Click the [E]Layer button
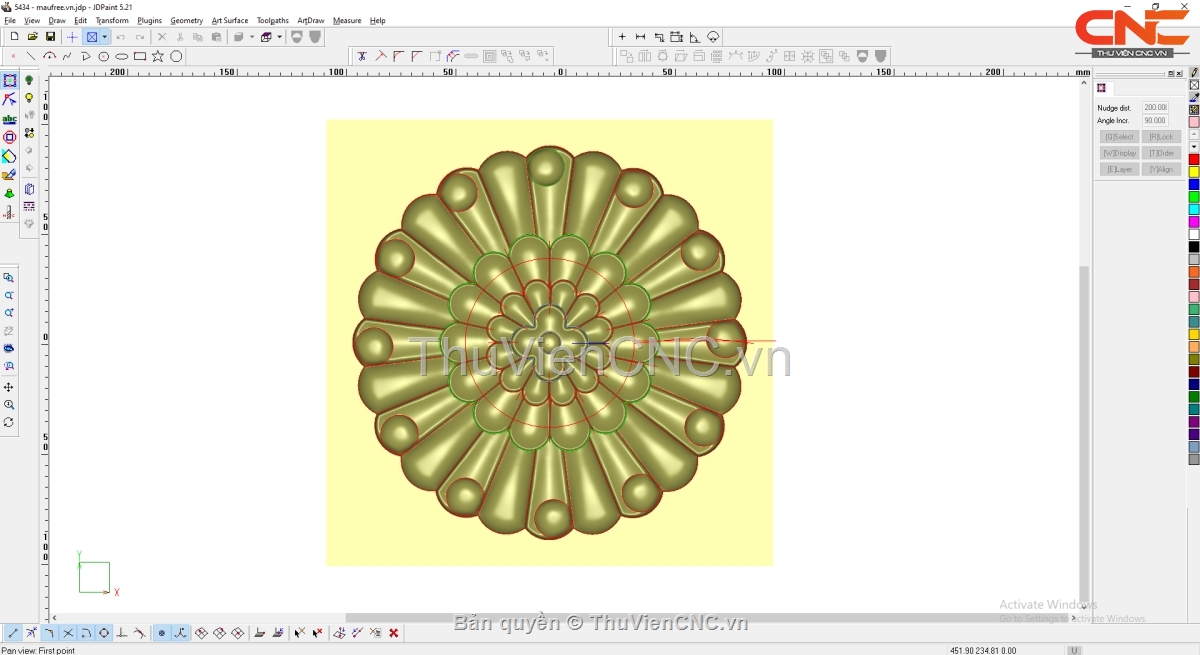Viewport: 1200px width, 655px height. 1120,169
